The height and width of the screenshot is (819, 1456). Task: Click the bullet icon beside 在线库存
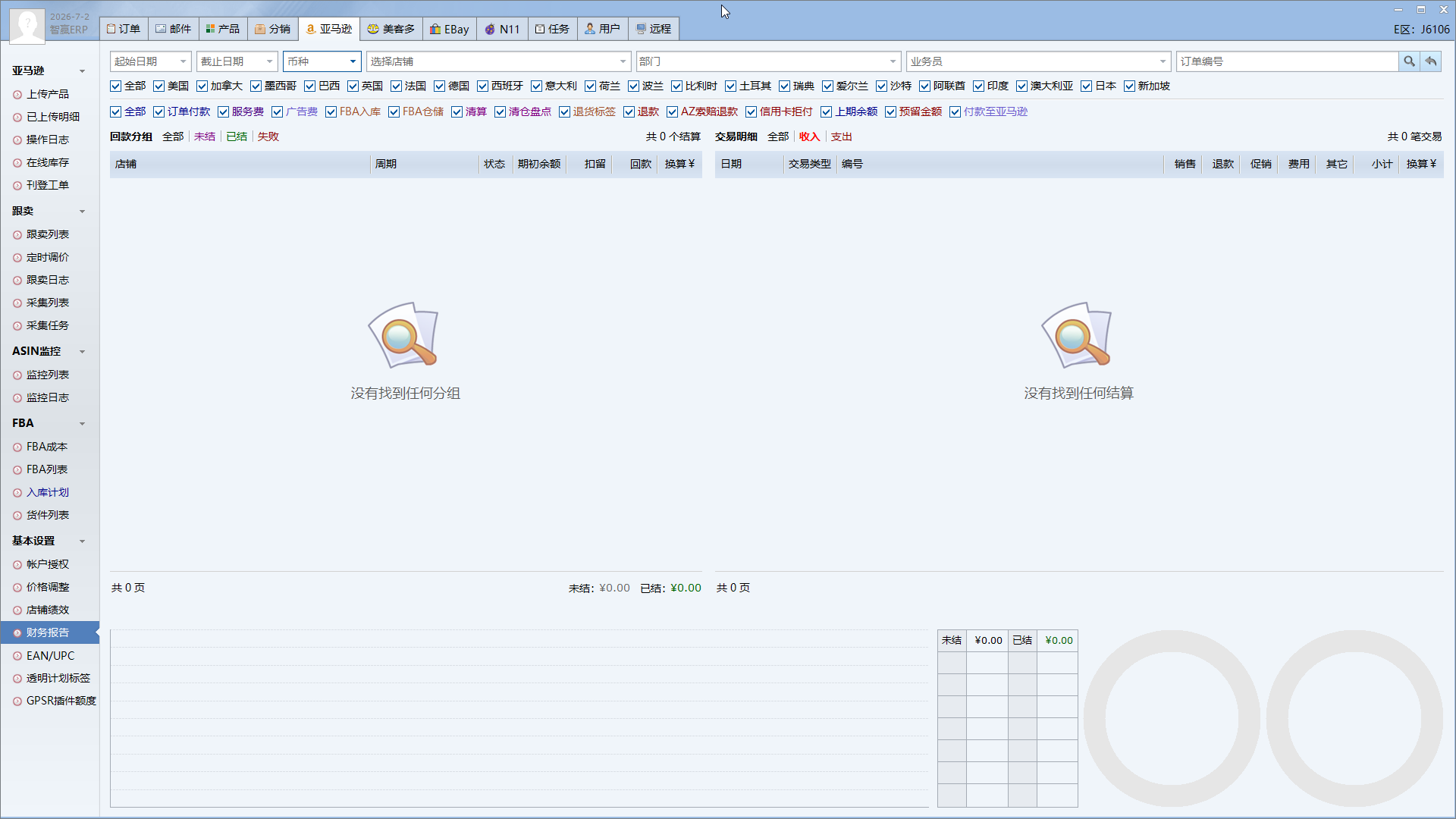[17, 163]
